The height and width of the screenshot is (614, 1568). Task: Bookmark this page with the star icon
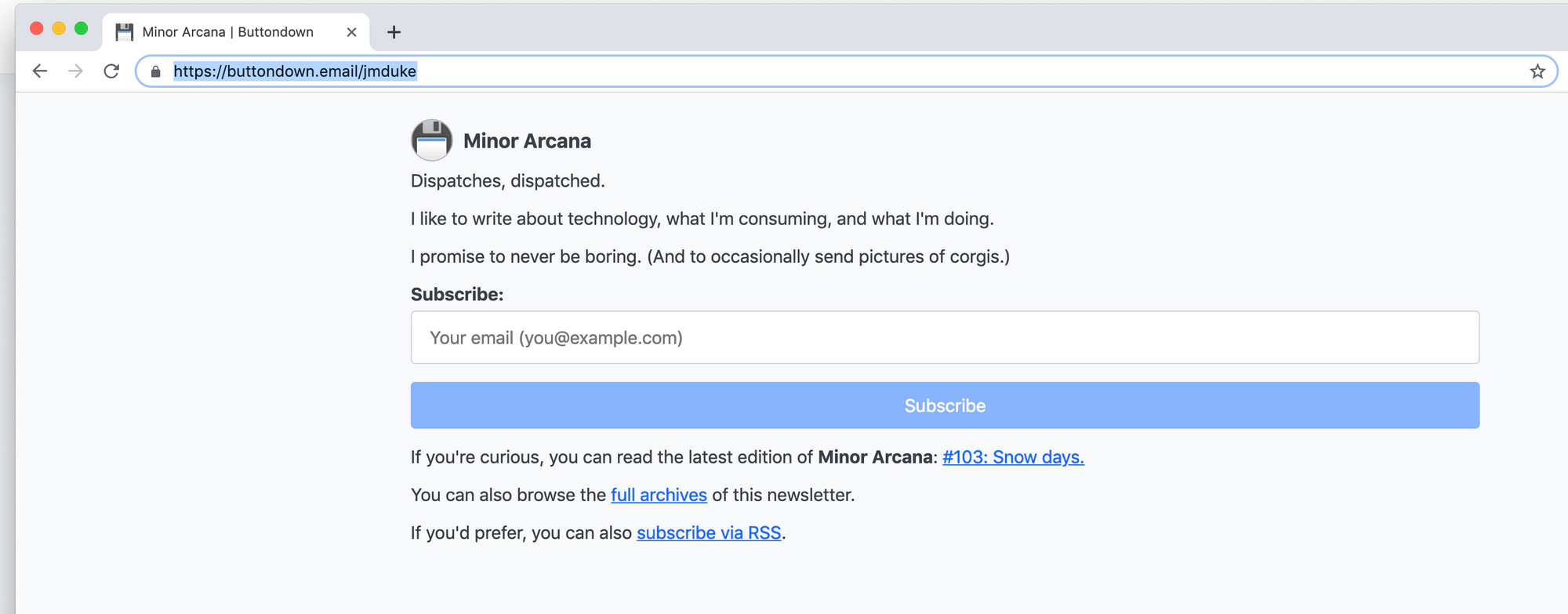pos(1537,71)
